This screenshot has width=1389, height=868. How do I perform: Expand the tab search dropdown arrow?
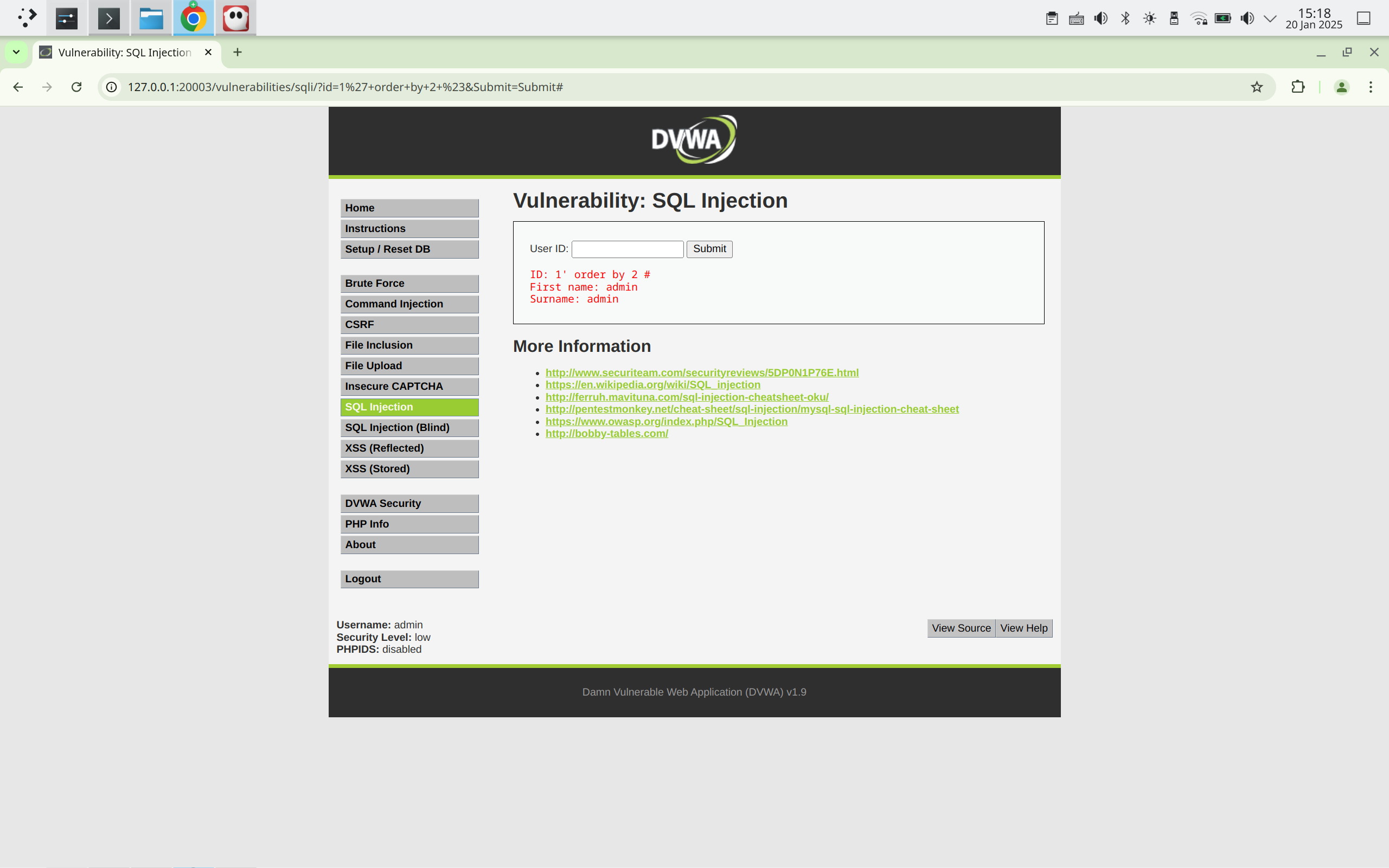point(16,52)
